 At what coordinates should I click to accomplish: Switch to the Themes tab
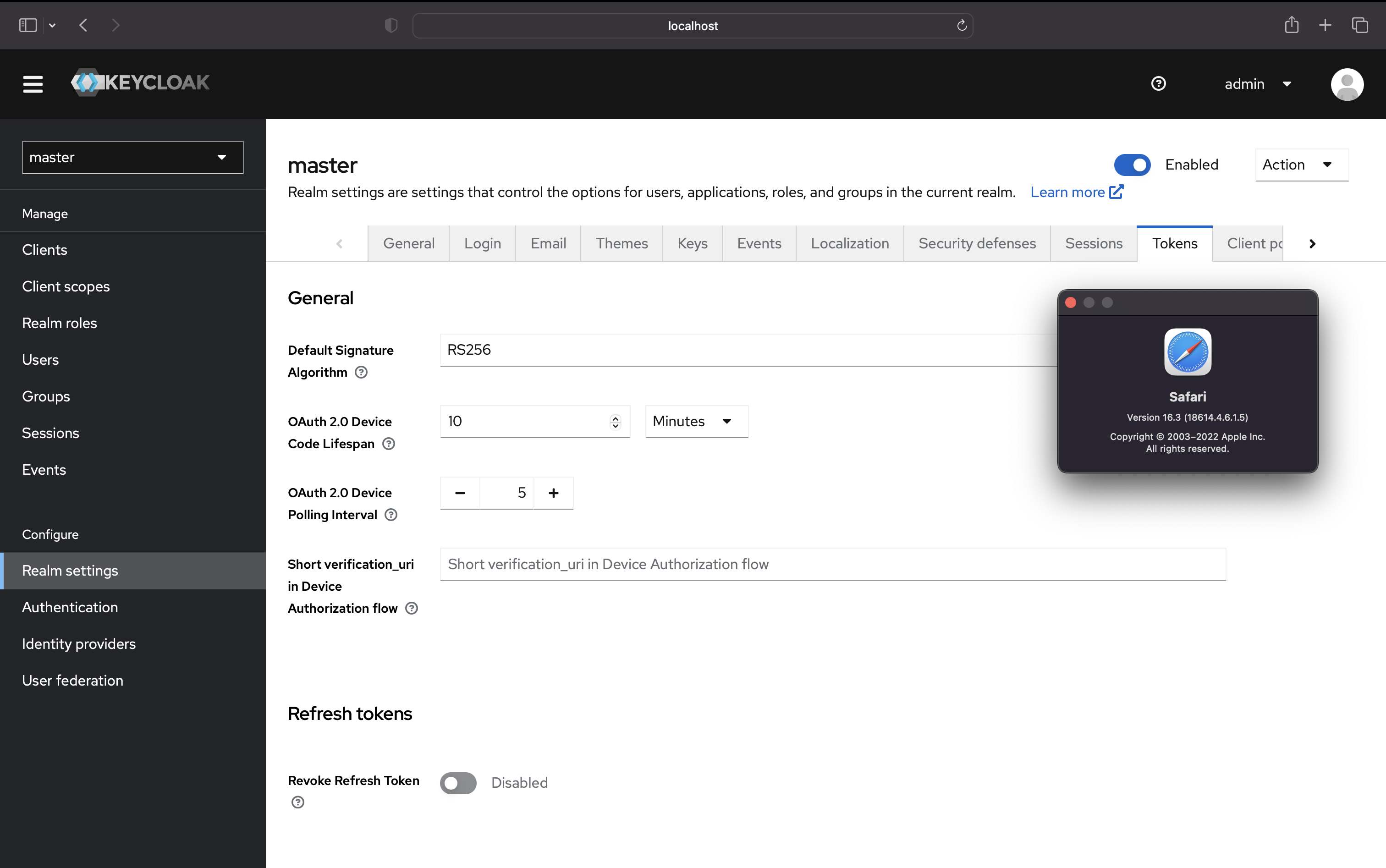[x=622, y=243]
